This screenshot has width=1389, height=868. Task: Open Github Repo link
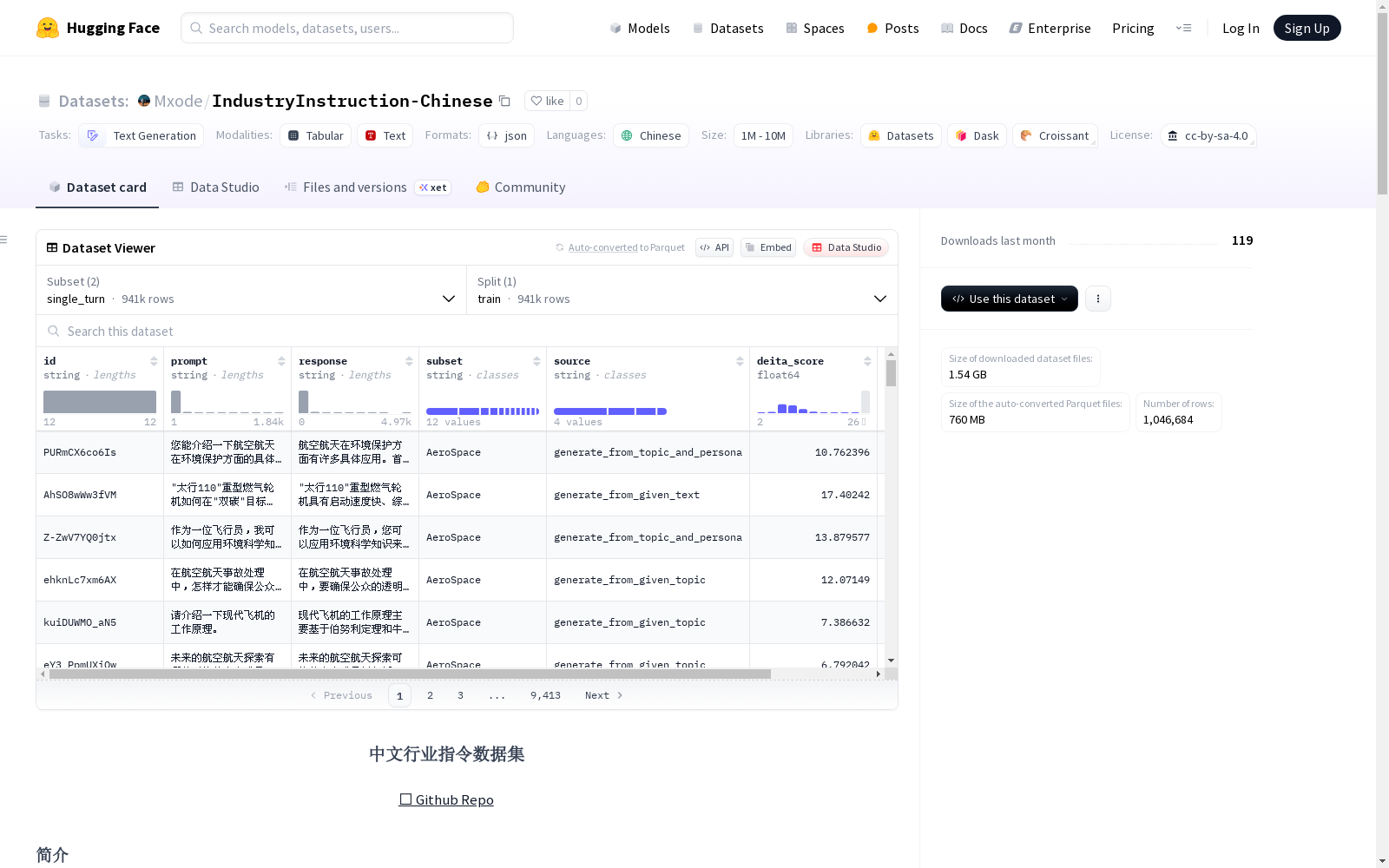446,799
